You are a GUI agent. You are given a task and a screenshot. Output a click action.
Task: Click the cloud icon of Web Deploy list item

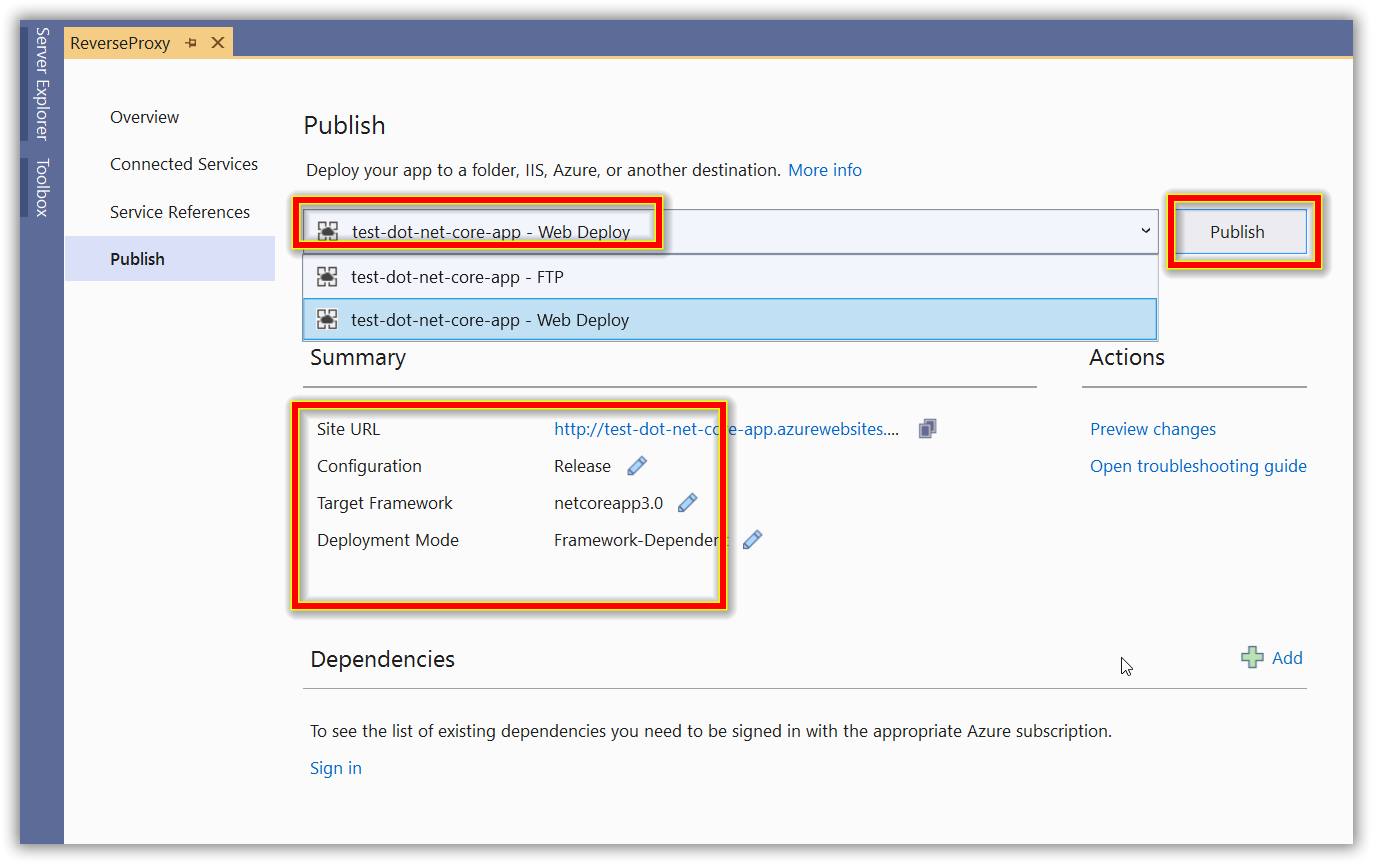[x=327, y=320]
